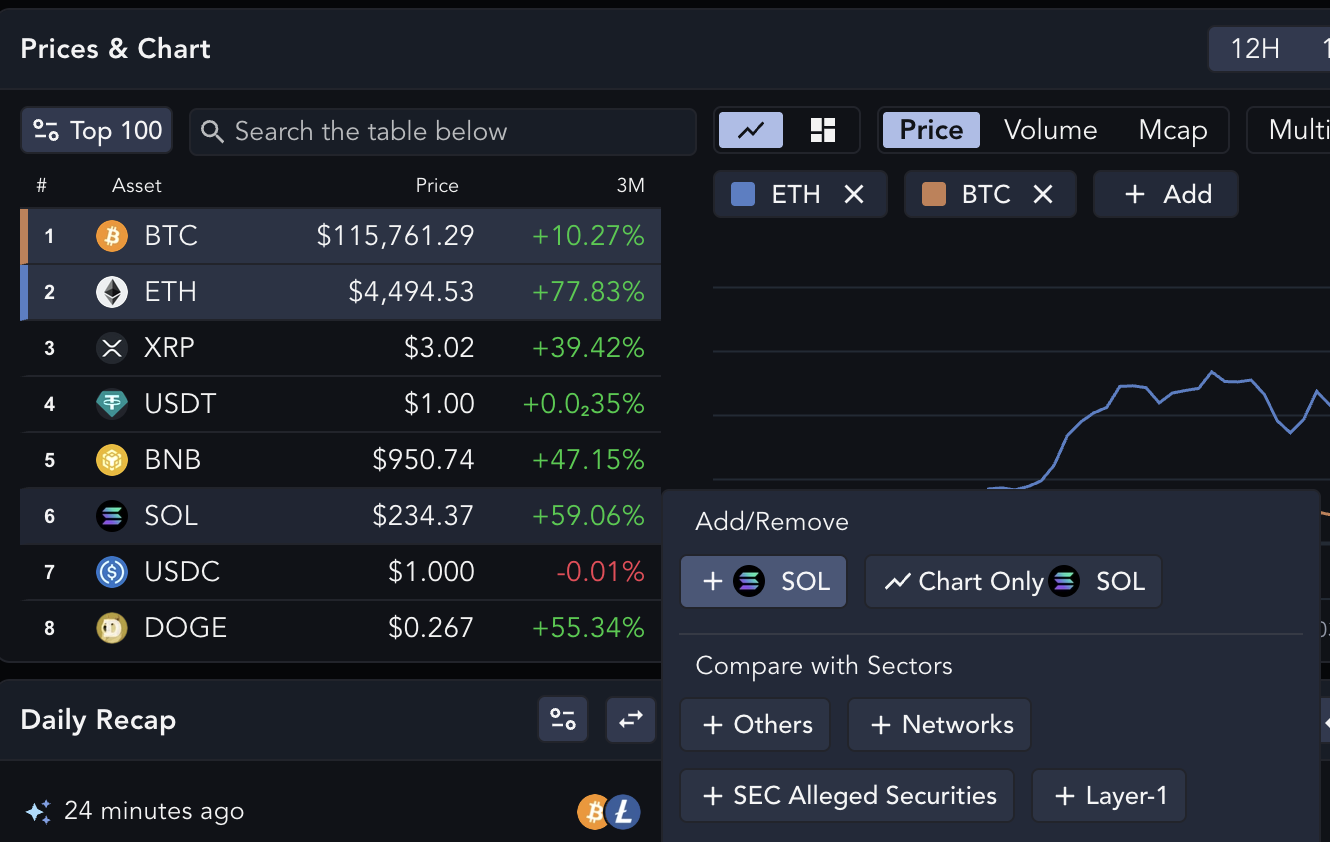Remove ETH from the chart with X
Screen dimensions: 1330x842
pos(854,194)
